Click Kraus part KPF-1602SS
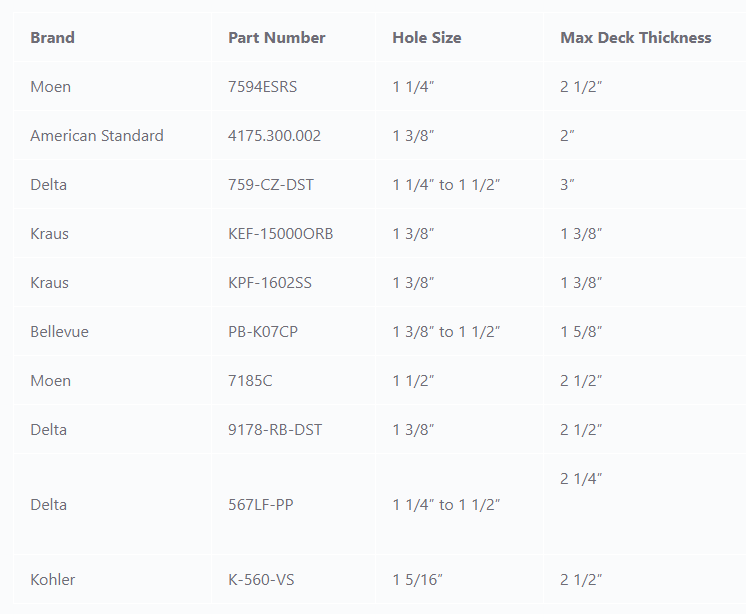This screenshot has width=746, height=614. pos(270,283)
